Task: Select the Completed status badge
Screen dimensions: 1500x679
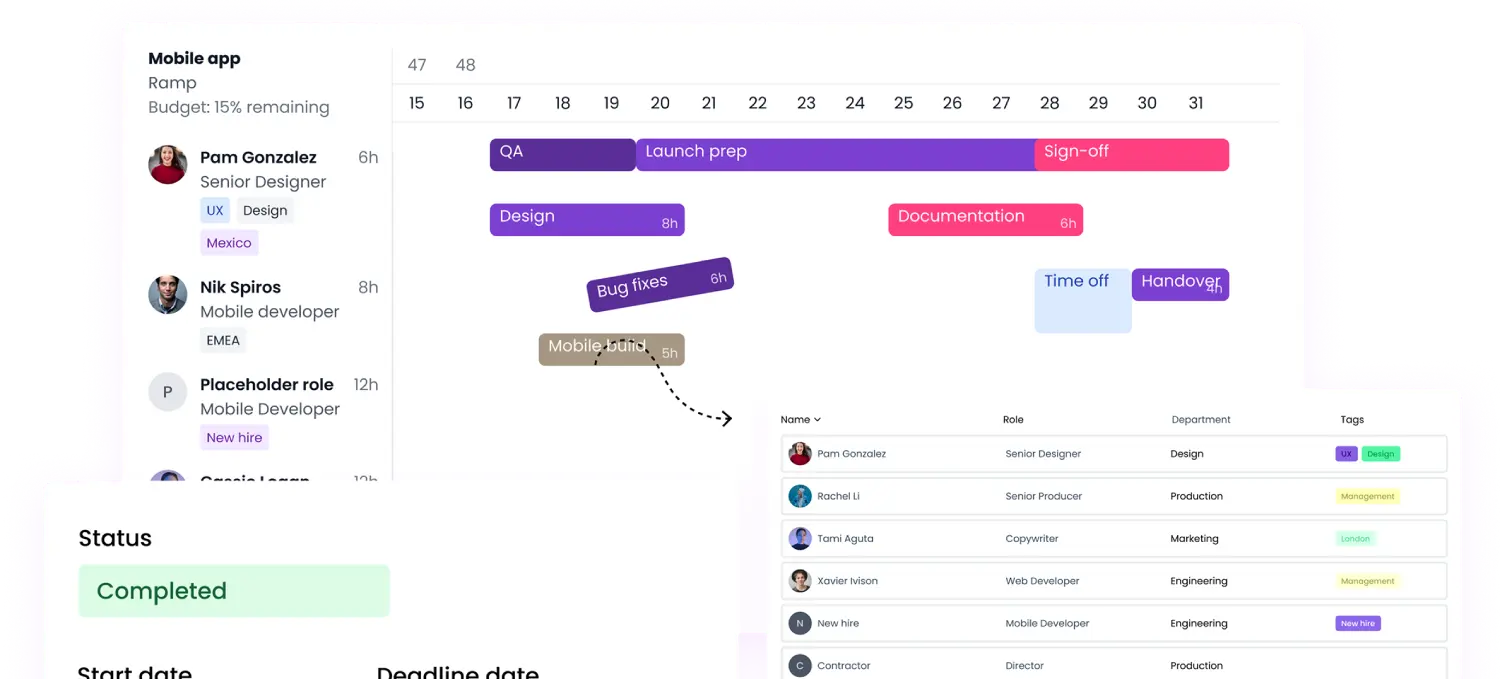Action: point(233,590)
